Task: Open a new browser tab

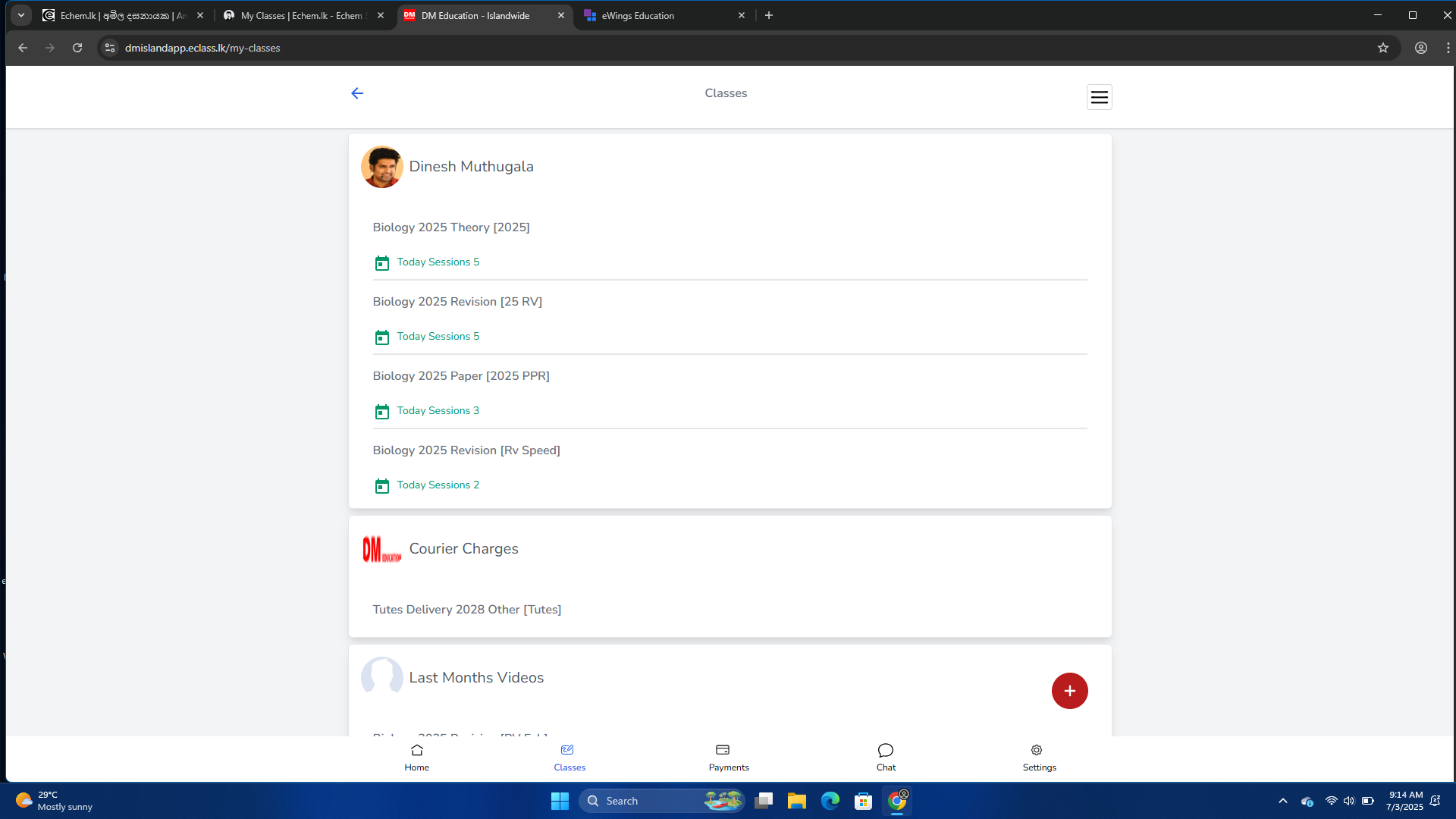Action: click(769, 15)
